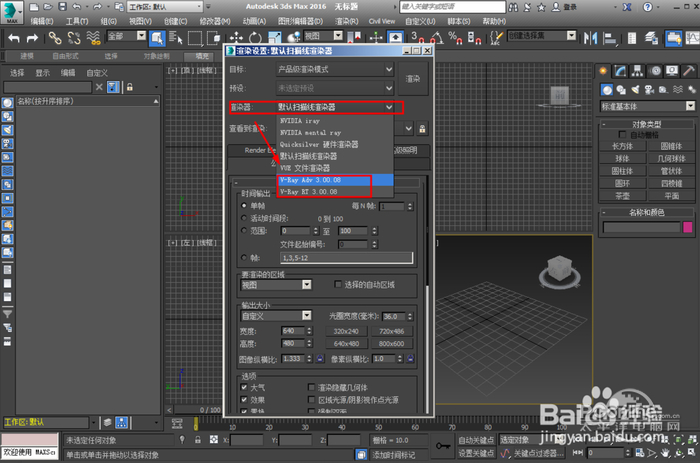700x463 pixels.
Task: Activate the Select Object tool
Action: coord(157,38)
